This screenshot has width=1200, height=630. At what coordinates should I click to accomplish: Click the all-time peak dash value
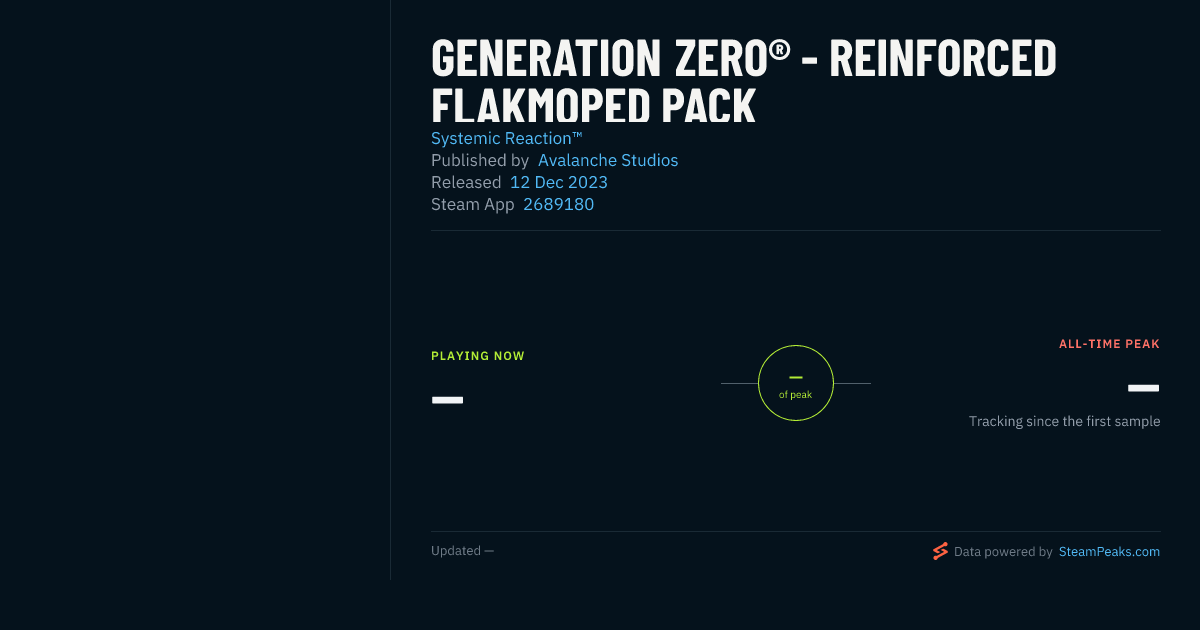(1144, 388)
